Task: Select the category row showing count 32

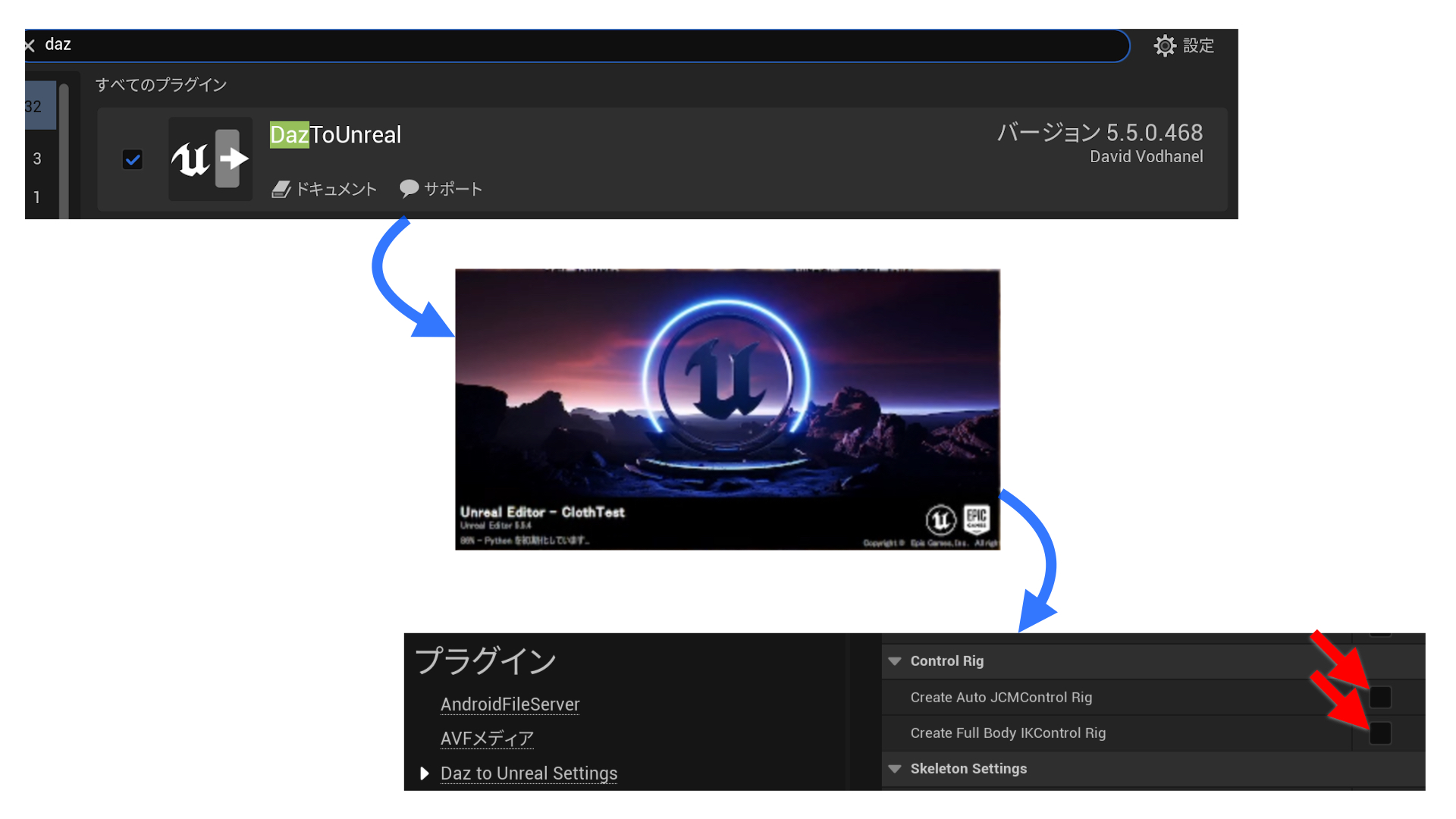Action: (x=40, y=106)
